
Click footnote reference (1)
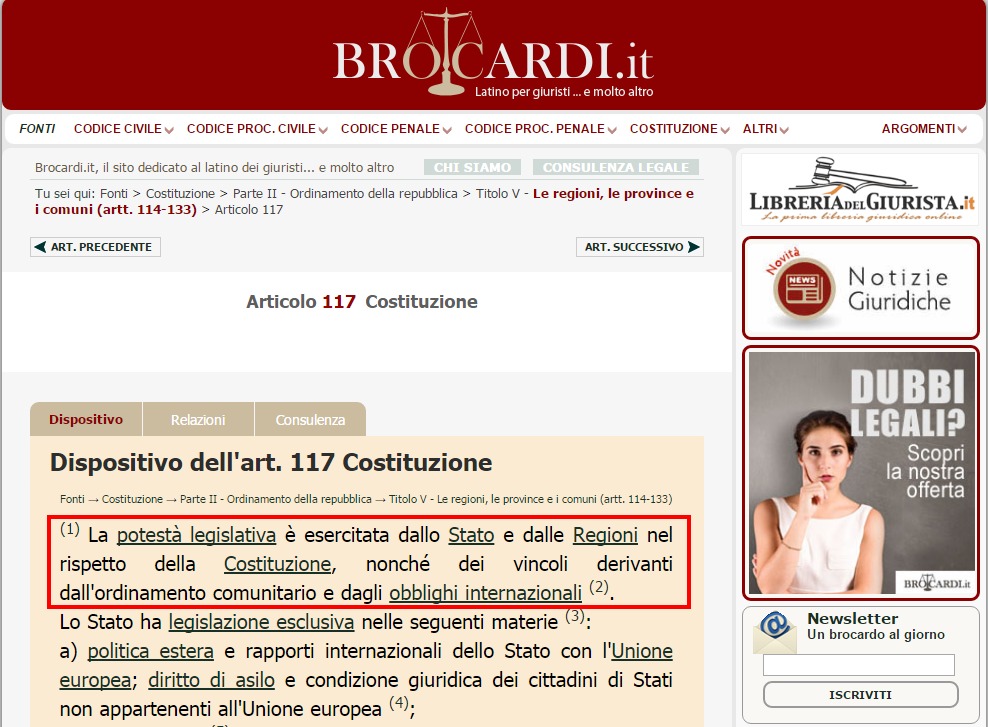click(x=70, y=529)
